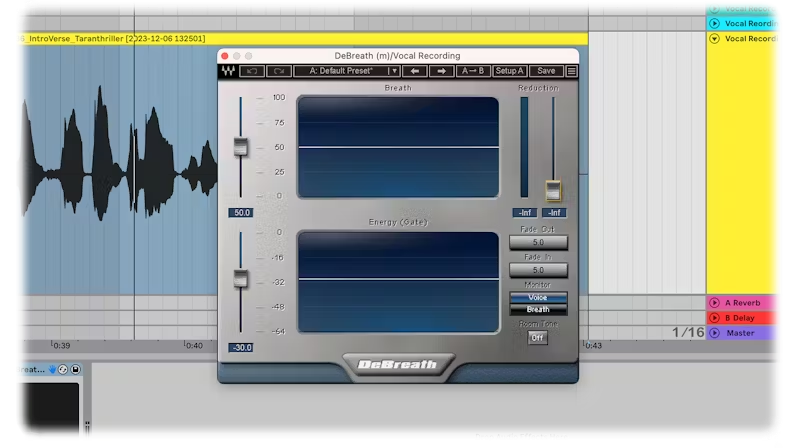Click the Breath threshold slider handle
The image size is (798, 448).
click(x=240, y=147)
